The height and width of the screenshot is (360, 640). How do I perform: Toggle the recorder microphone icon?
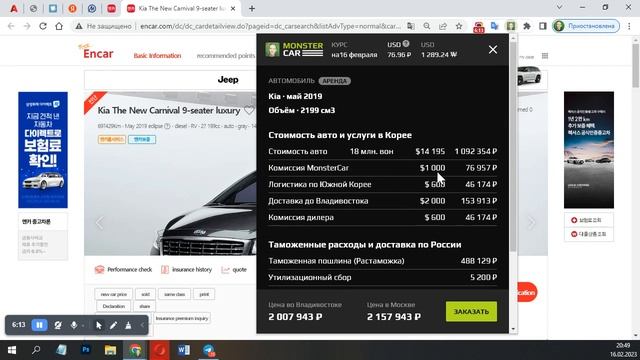coord(74,325)
